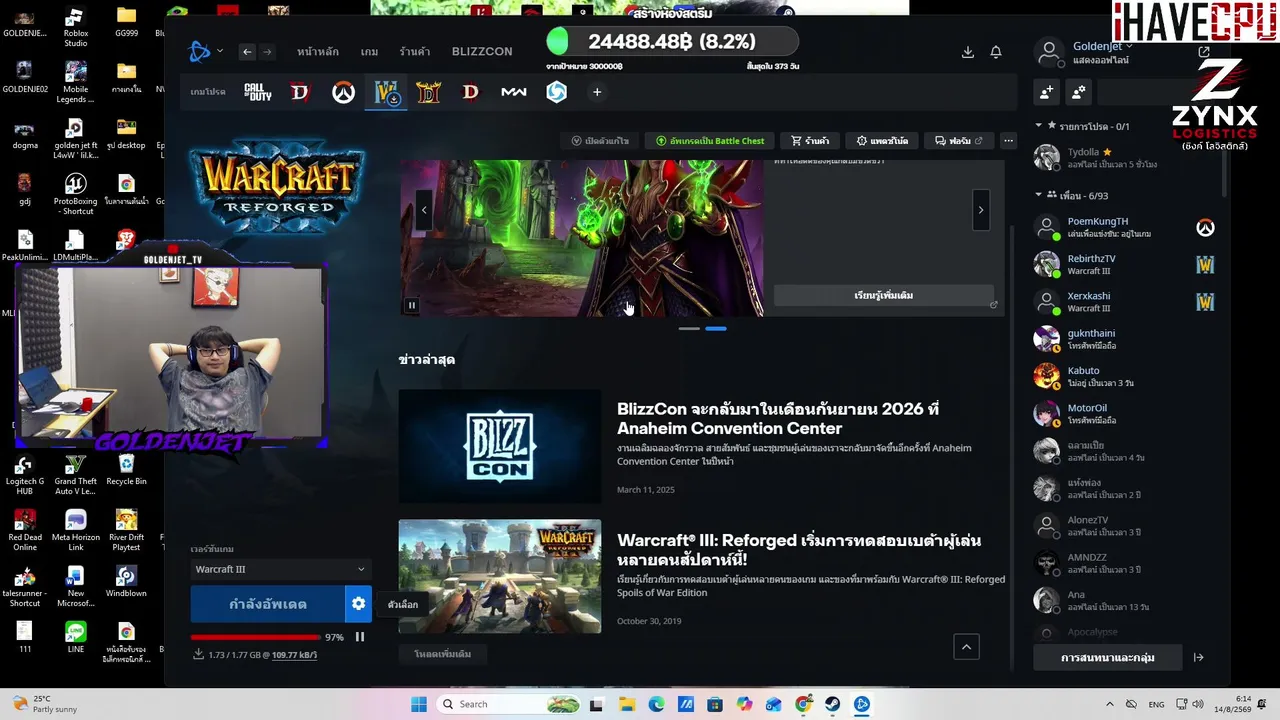This screenshot has width=1280, height=720.
Task: Open the chats and groups button
Action: pos(1107,657)
